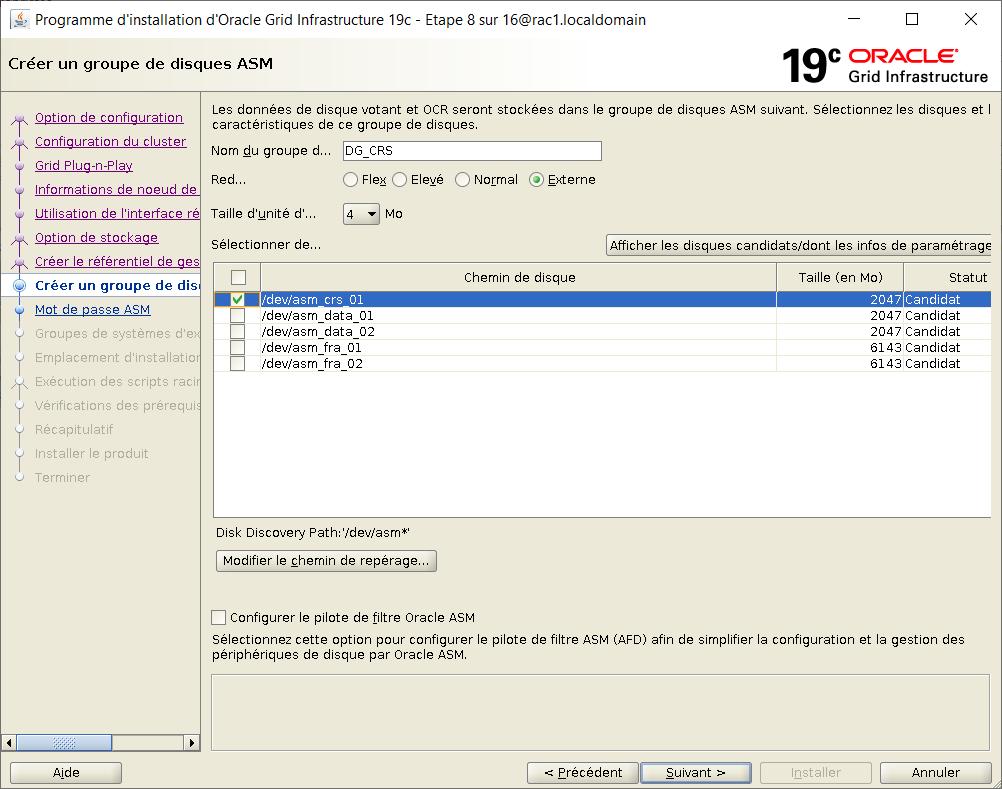Open Option de stockage step

click(96, 238)
